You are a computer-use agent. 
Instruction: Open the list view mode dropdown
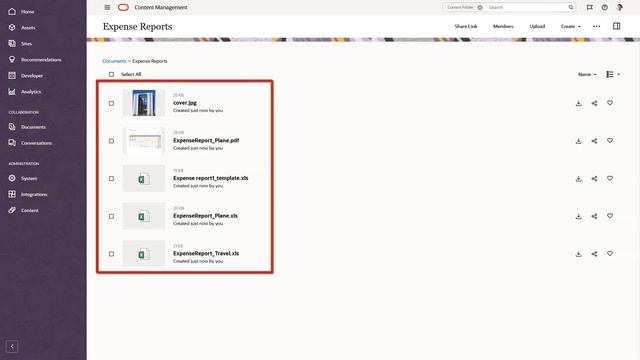click(613, 74)
